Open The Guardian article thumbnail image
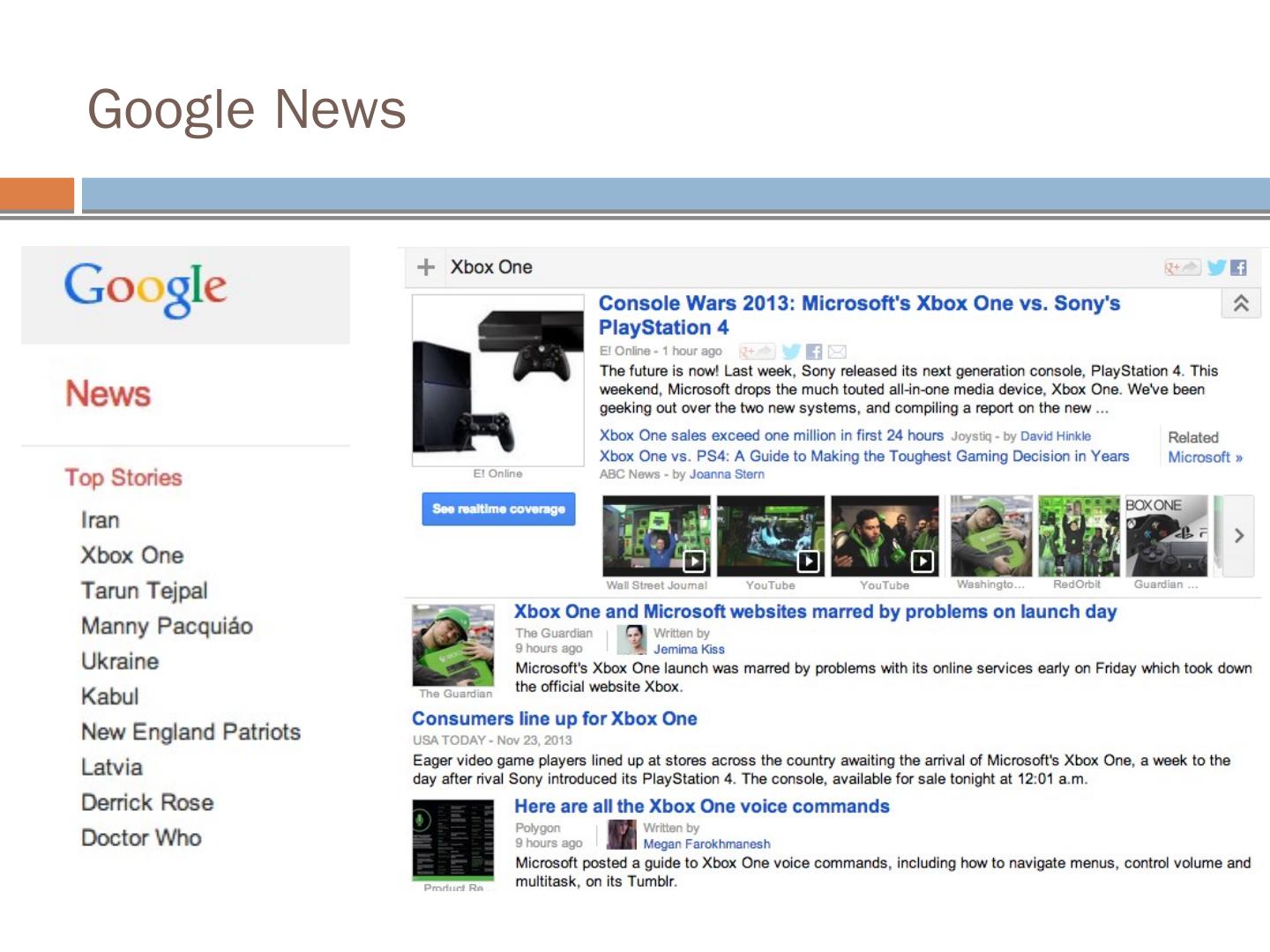This screenshot has height=952, width=1270. [x=453, y=645]
